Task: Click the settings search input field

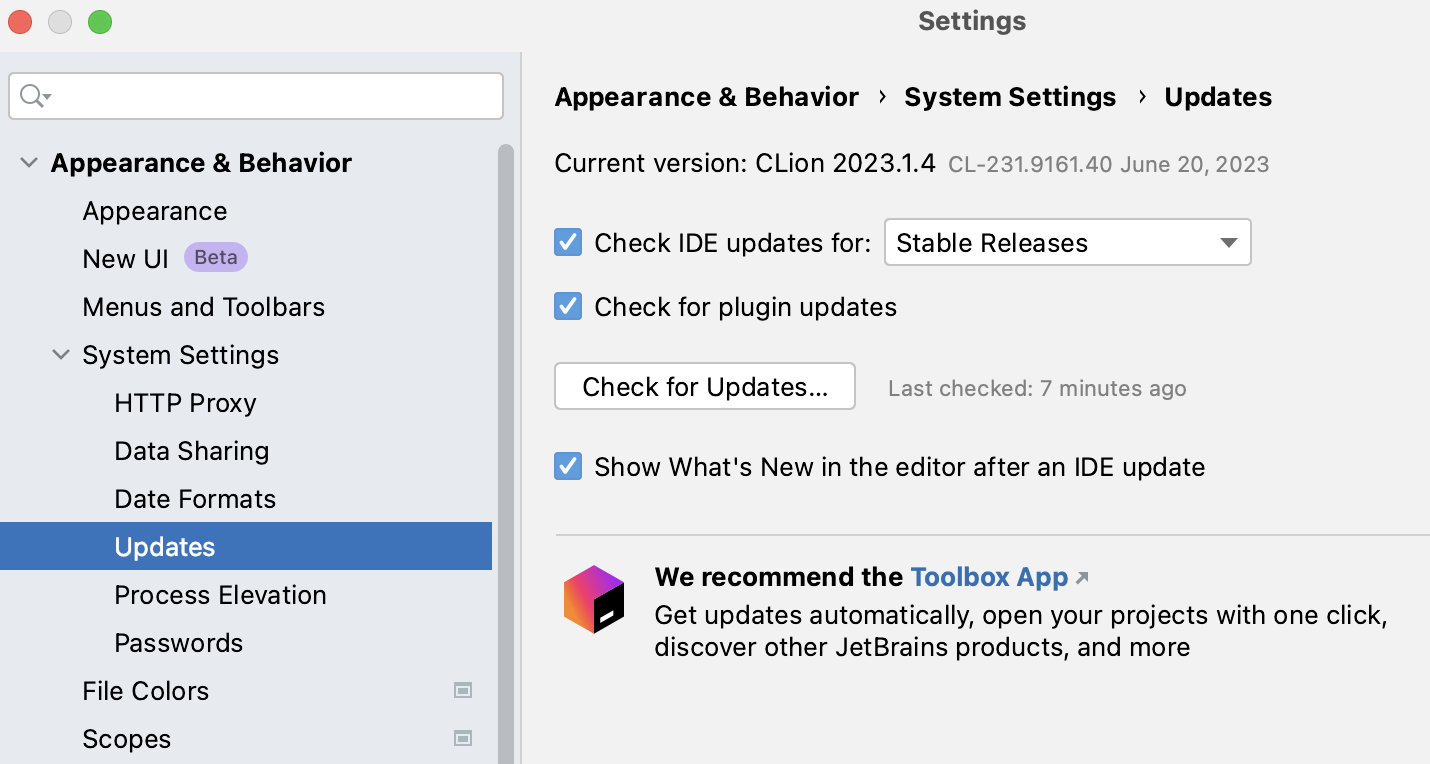Action: click(270, 96)
